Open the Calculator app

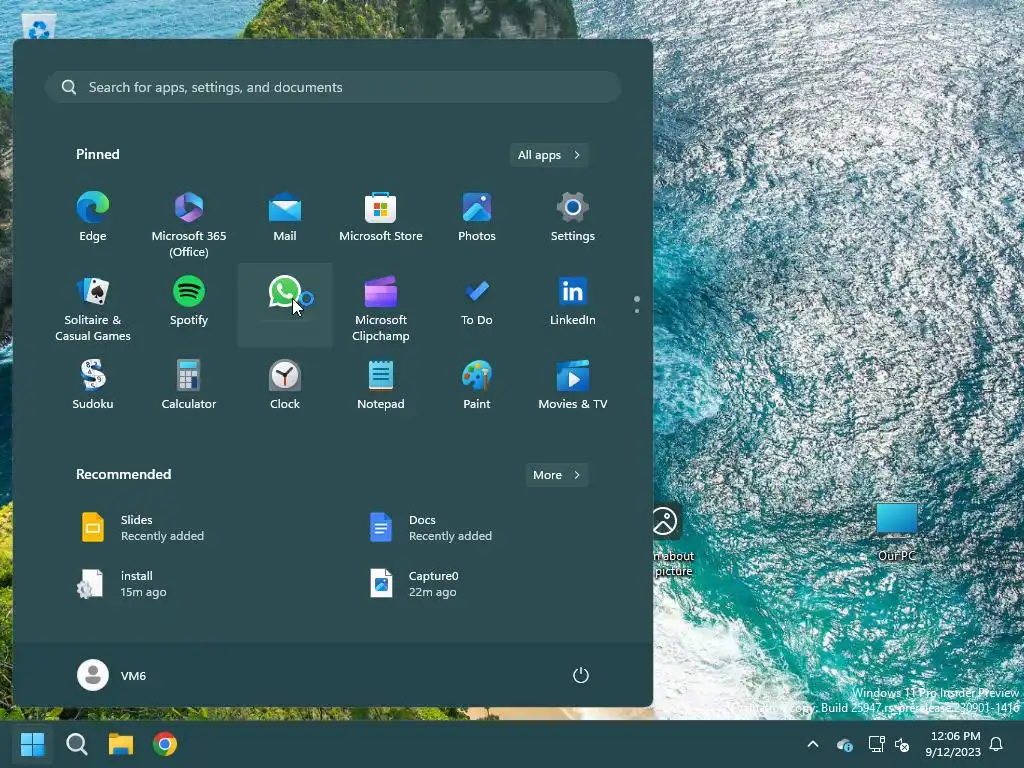pyautogui.click(x=189, y=385)
